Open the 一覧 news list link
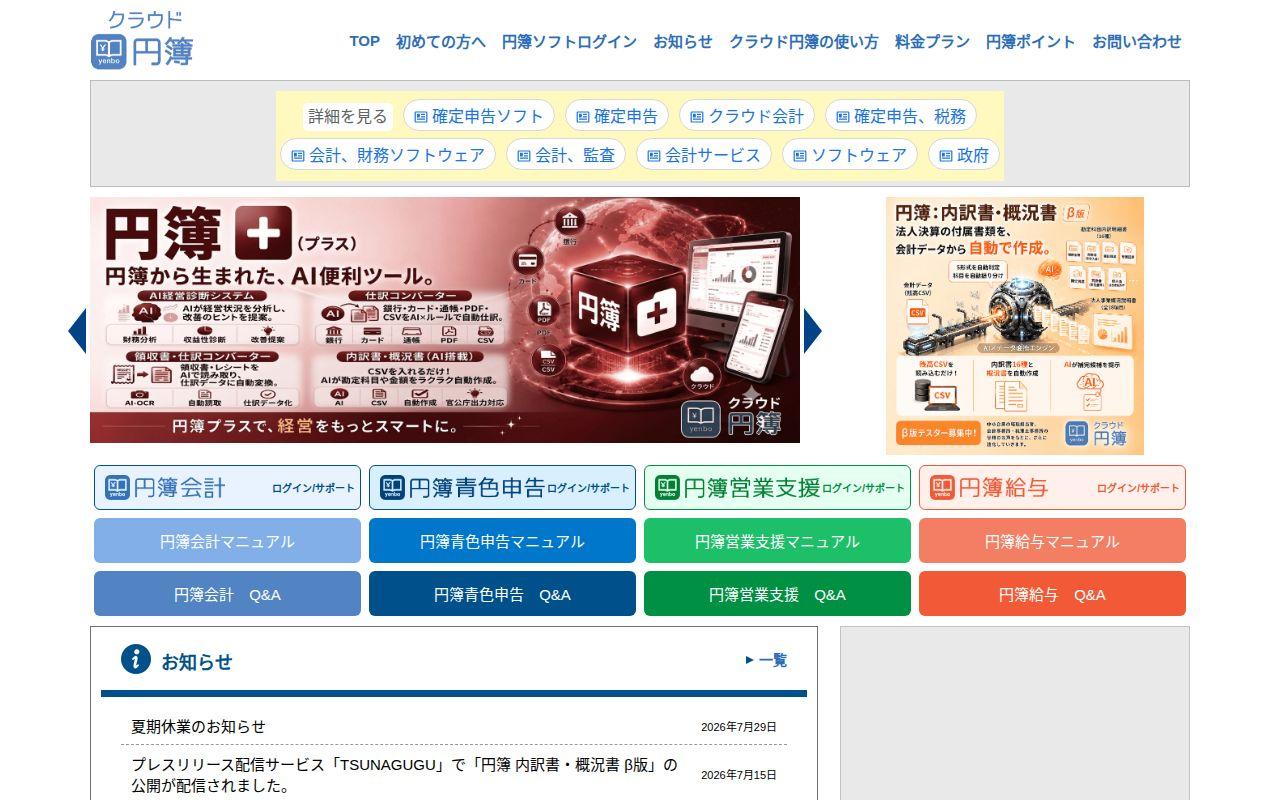 pos(766,660)
